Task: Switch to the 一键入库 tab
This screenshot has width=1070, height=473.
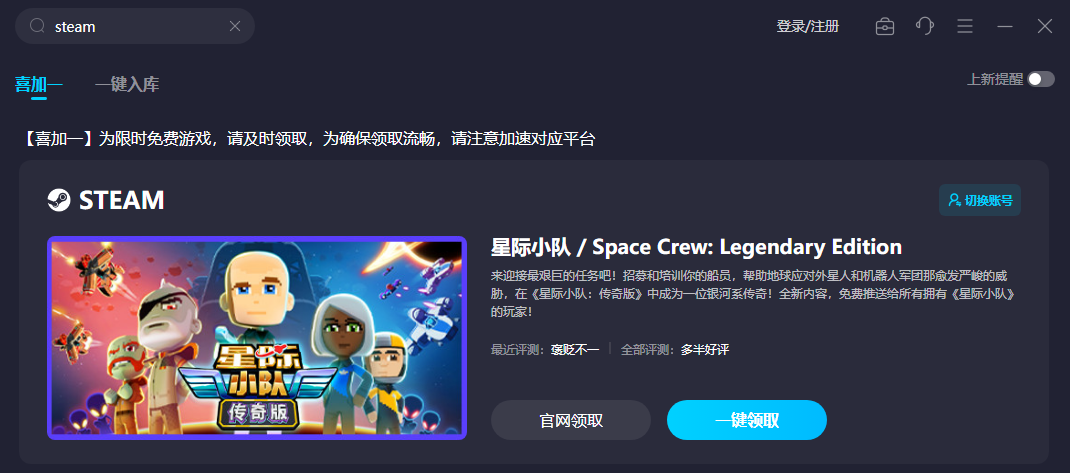Action: pos(127,85)
